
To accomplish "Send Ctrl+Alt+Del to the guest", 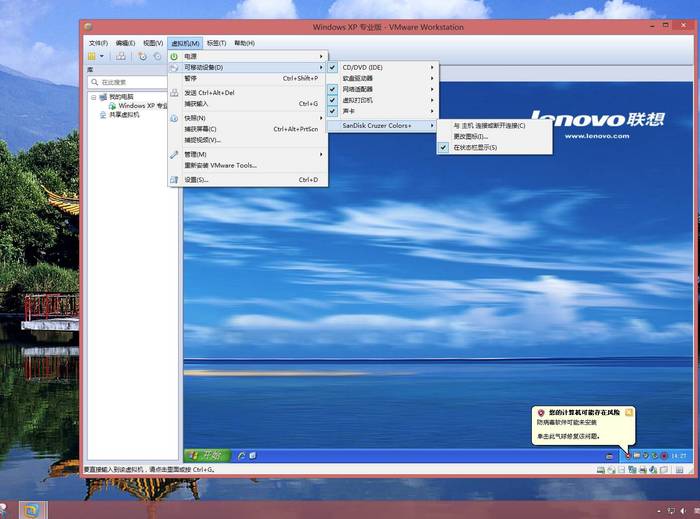I will 248,93.
